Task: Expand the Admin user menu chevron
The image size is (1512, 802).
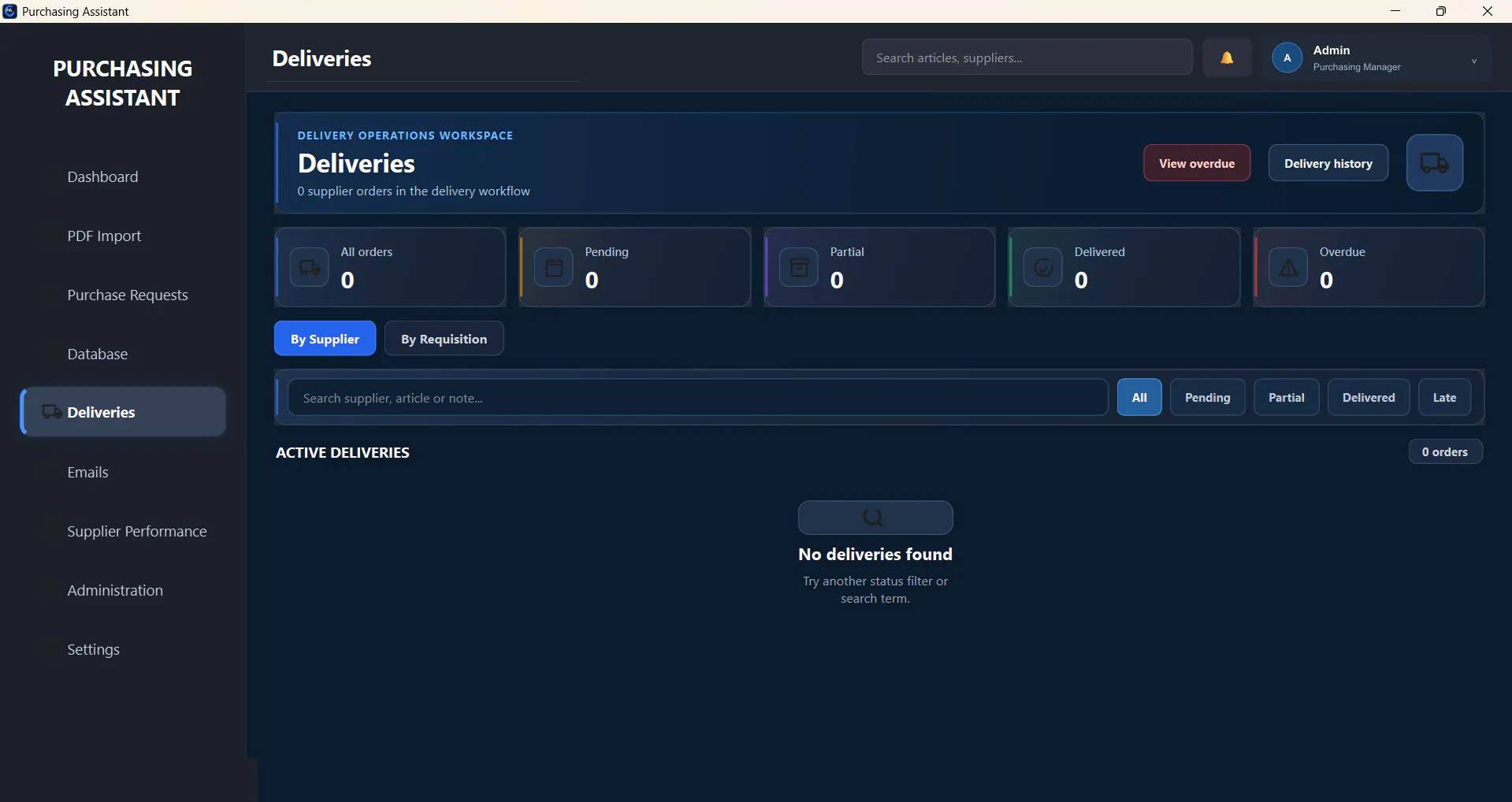Action: point(1473,61)
